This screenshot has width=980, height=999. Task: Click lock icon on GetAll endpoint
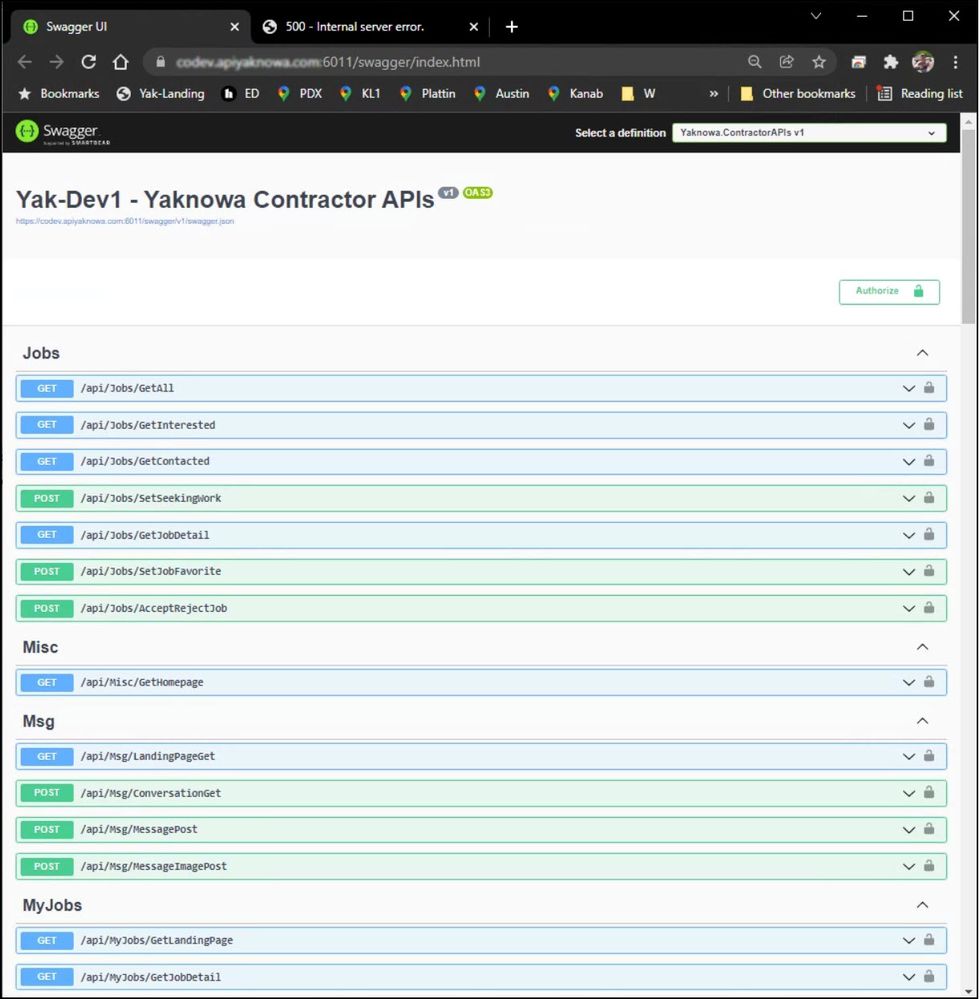pos(929,388)
